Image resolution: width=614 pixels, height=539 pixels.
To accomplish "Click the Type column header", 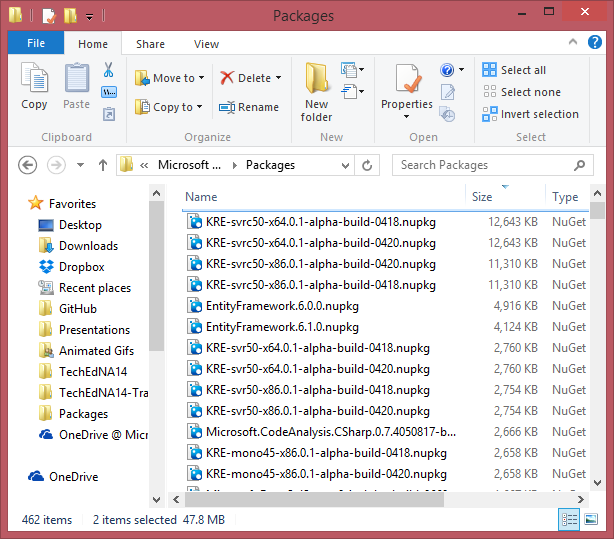I will tap(567, 196).
